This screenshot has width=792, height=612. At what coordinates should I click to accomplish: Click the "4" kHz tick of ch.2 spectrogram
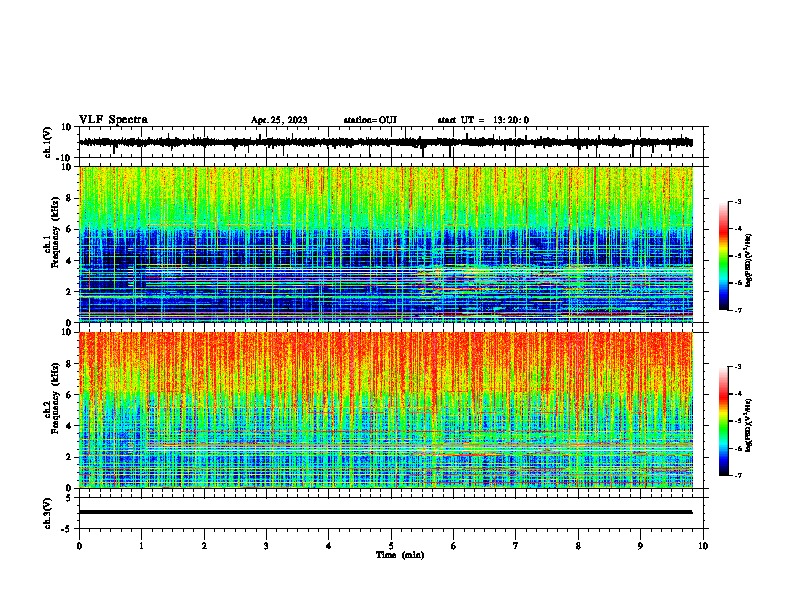[69, 426]
